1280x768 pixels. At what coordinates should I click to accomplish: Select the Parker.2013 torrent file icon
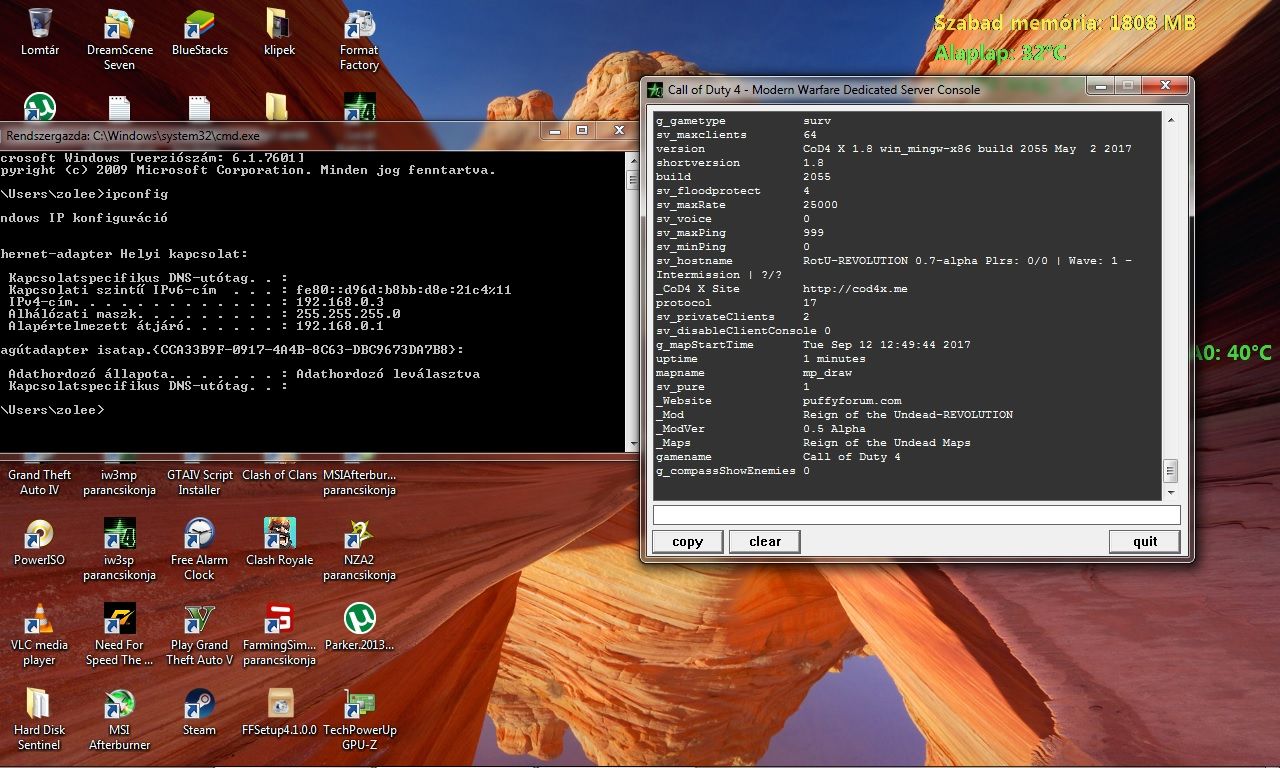click(x=359, y=627)
